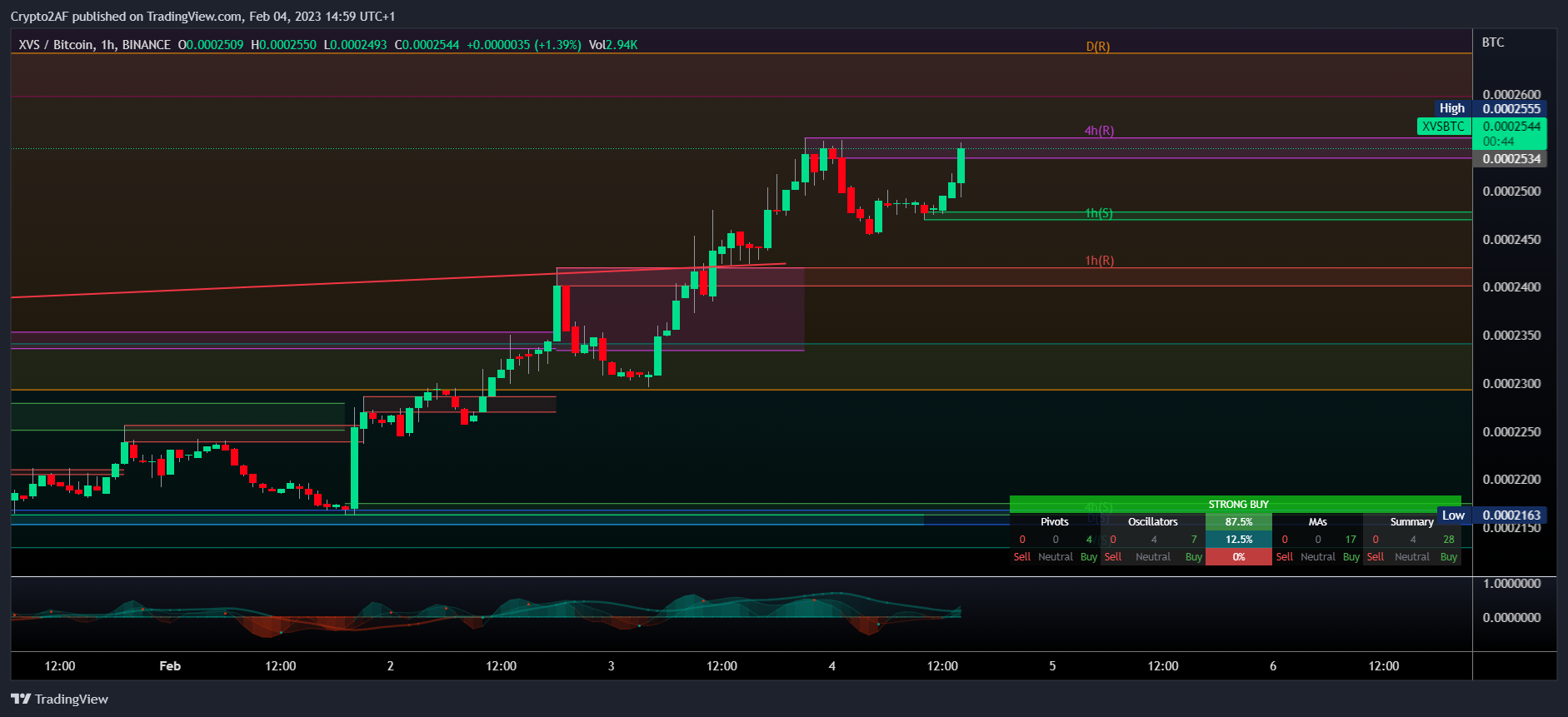Click the Feb label on time axis
The height and width of the screenshot is (717, 1568).
[x=170, y=666]
